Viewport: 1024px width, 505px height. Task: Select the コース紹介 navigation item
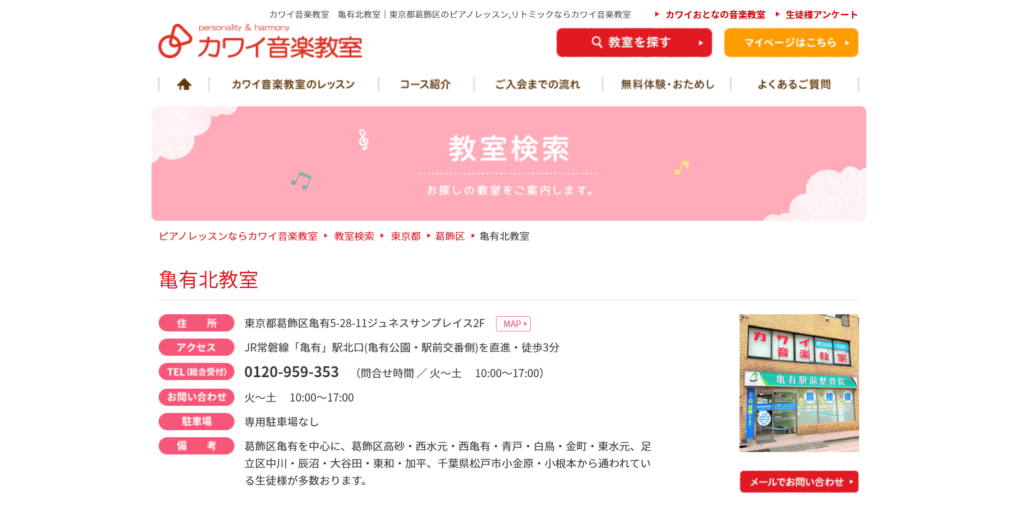tap(426, 84)
